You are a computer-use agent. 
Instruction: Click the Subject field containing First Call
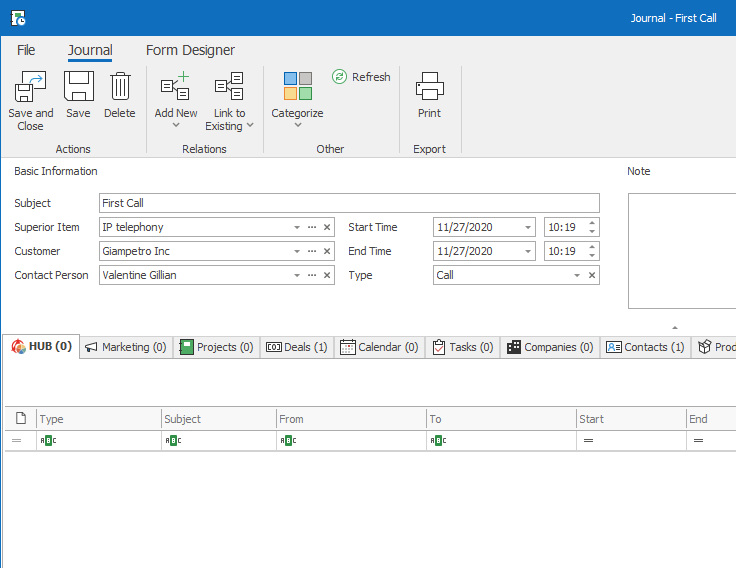[349, 203]
